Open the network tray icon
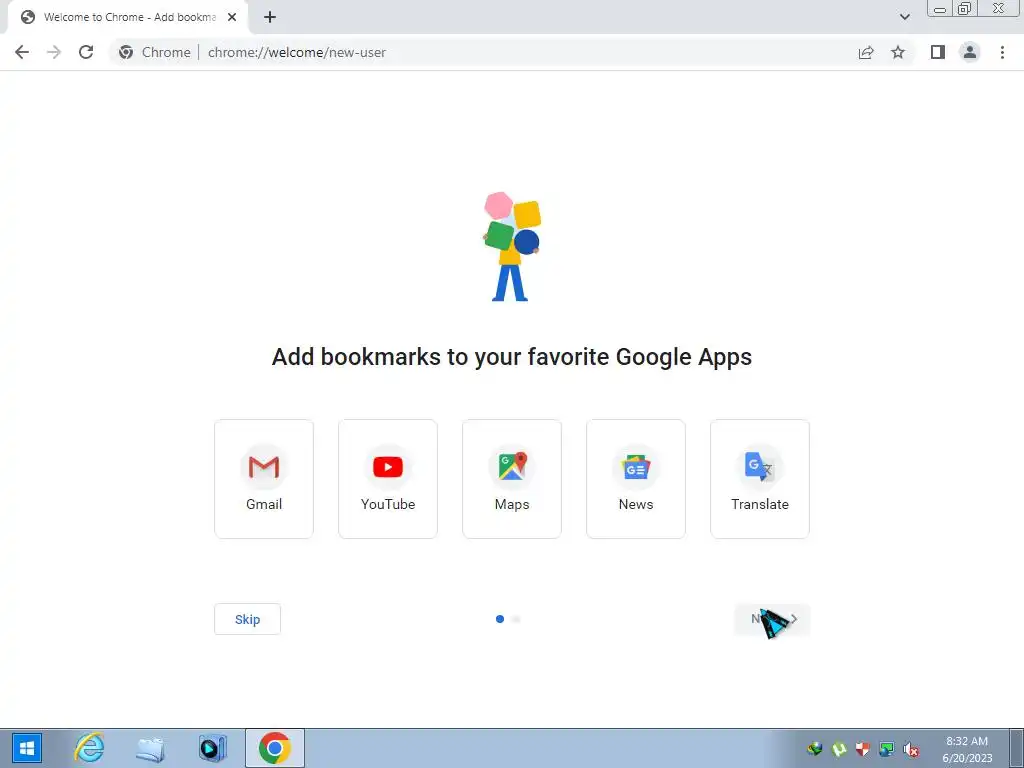 click(x=887, y=750)
